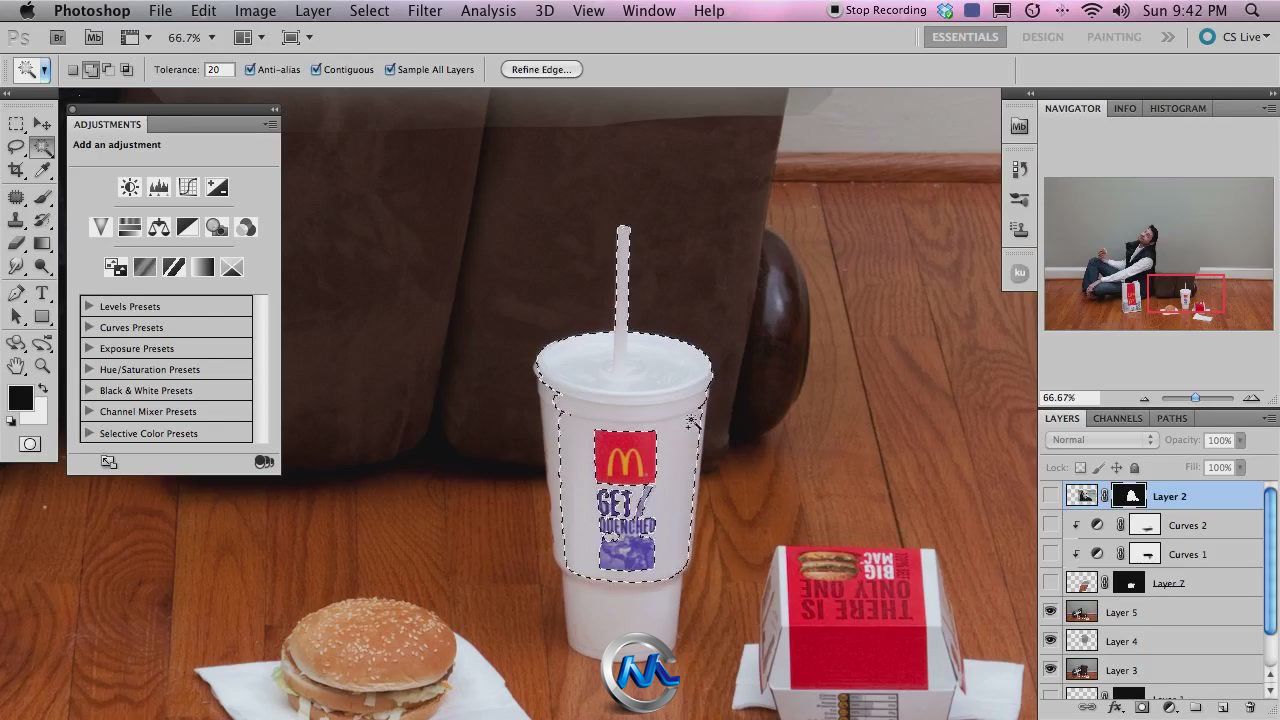Viewport: 1280px width, 720px height.
Task: Add a Color Balance adjustment
Action: click(x=158, y=227)
